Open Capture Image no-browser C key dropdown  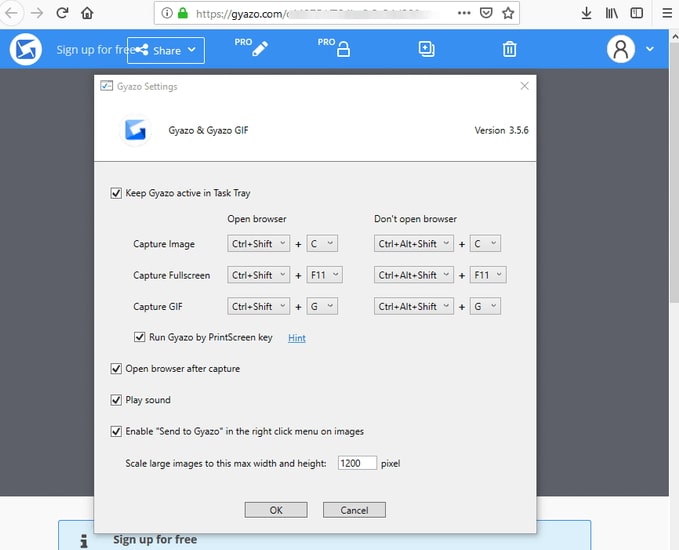coord(485,243)
